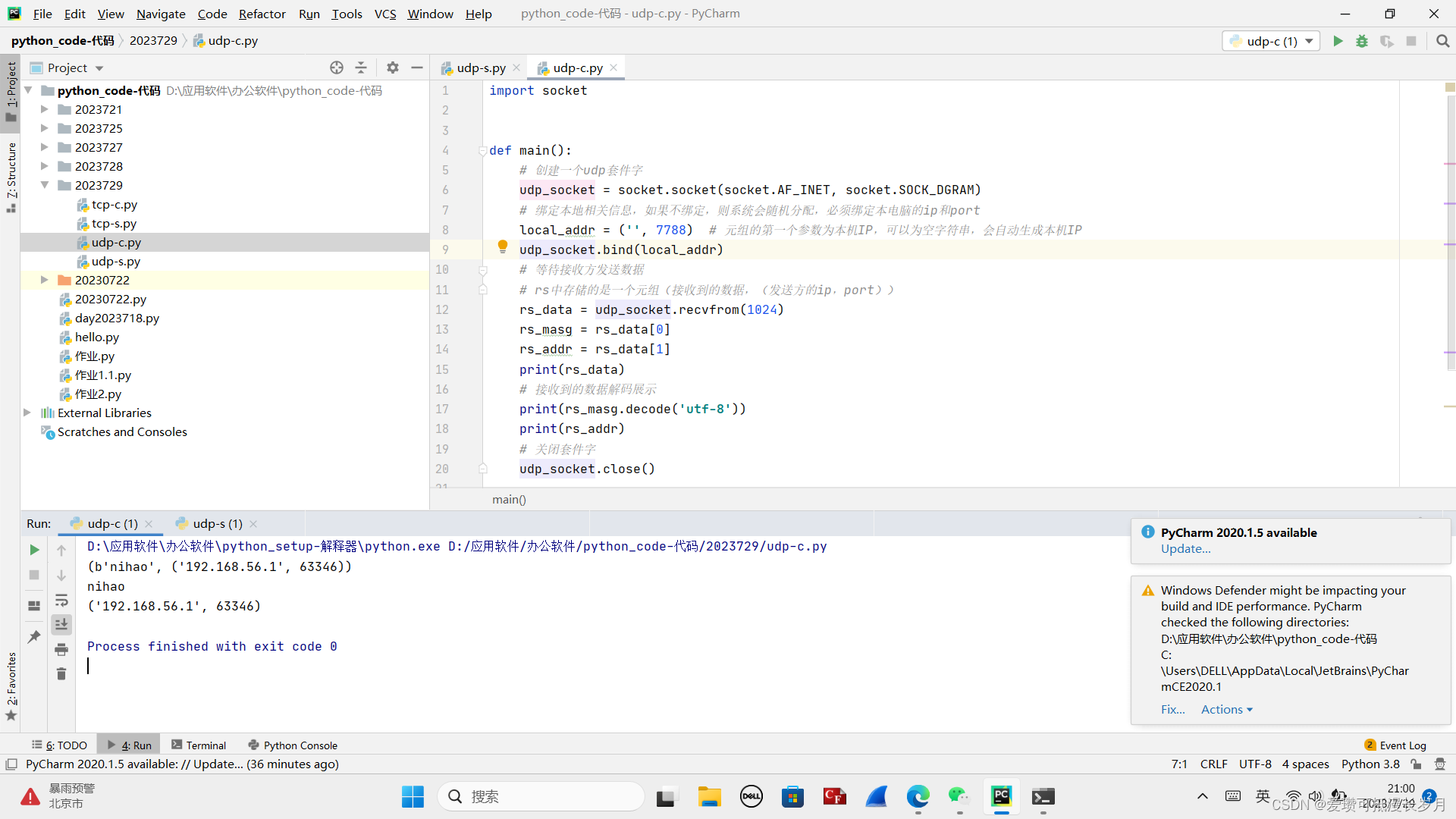Click the intention light bulb on line 9

coord(502,246)
